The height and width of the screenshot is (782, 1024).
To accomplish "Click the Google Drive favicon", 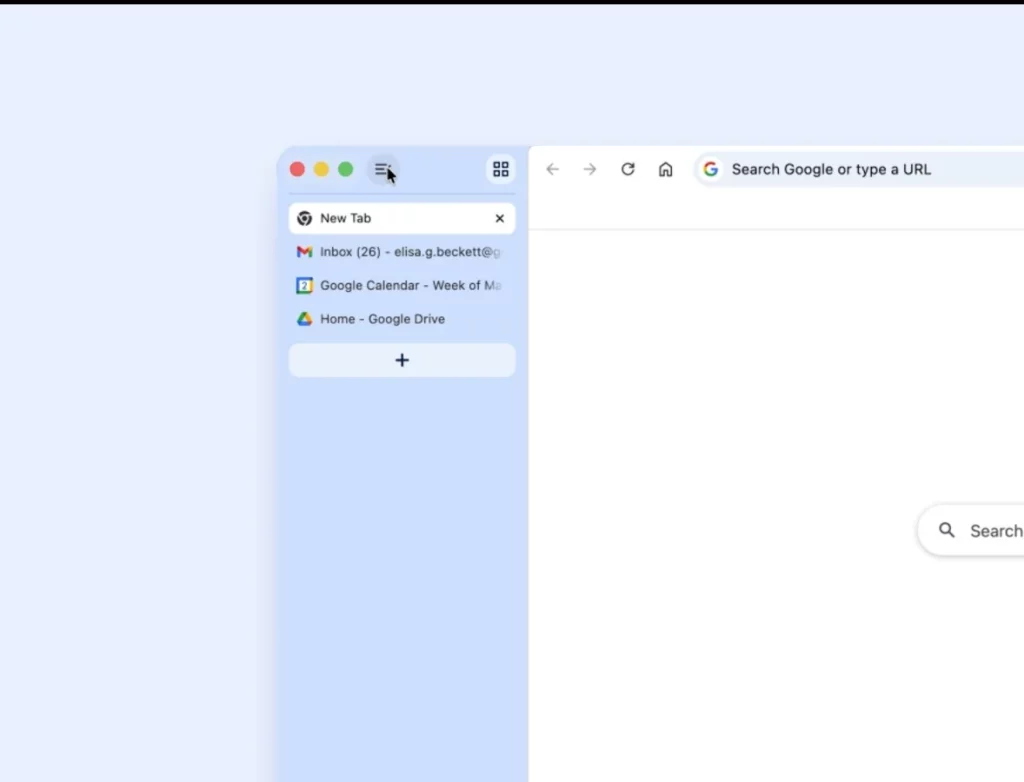I will 304,319.
